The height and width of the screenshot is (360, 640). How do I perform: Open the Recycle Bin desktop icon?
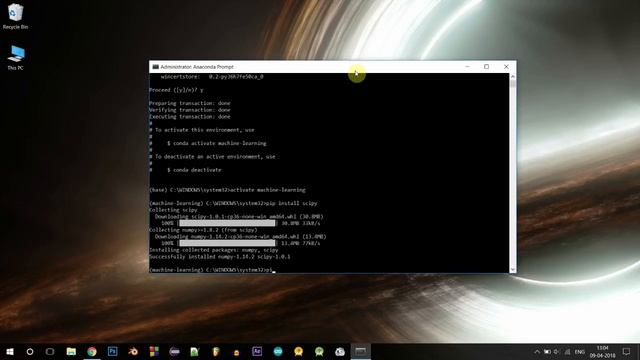(x=15, y=16)
